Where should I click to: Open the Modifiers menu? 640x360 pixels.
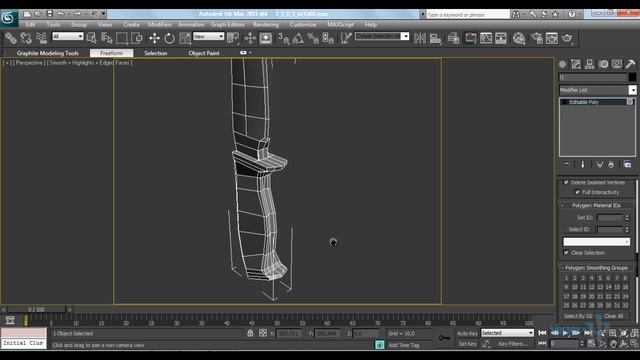coord(160,24)
